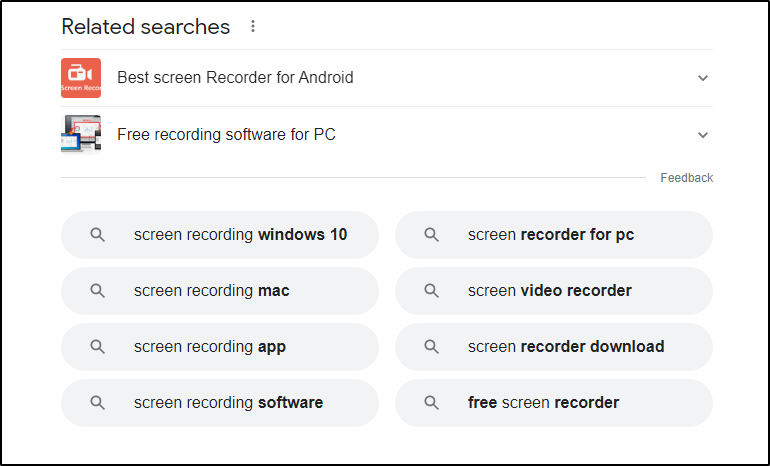Click search icon for screen recording app
770x466 pixels.
pyautogui.click(x=97, y=347)
